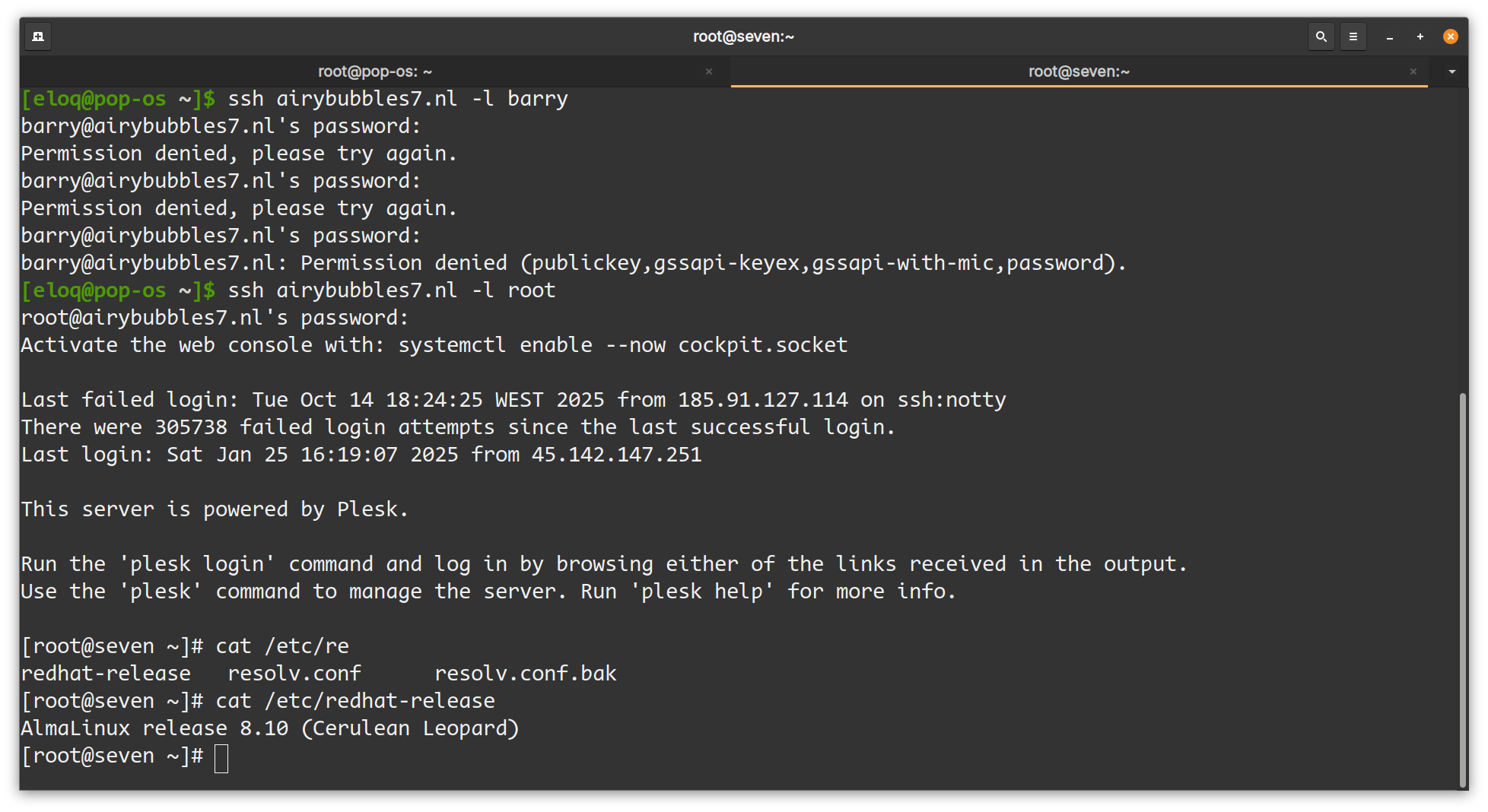The width and height of the screenshot is (1488, 812).
Task: Click the search magnifier icon
Action: coord(1321,36)
